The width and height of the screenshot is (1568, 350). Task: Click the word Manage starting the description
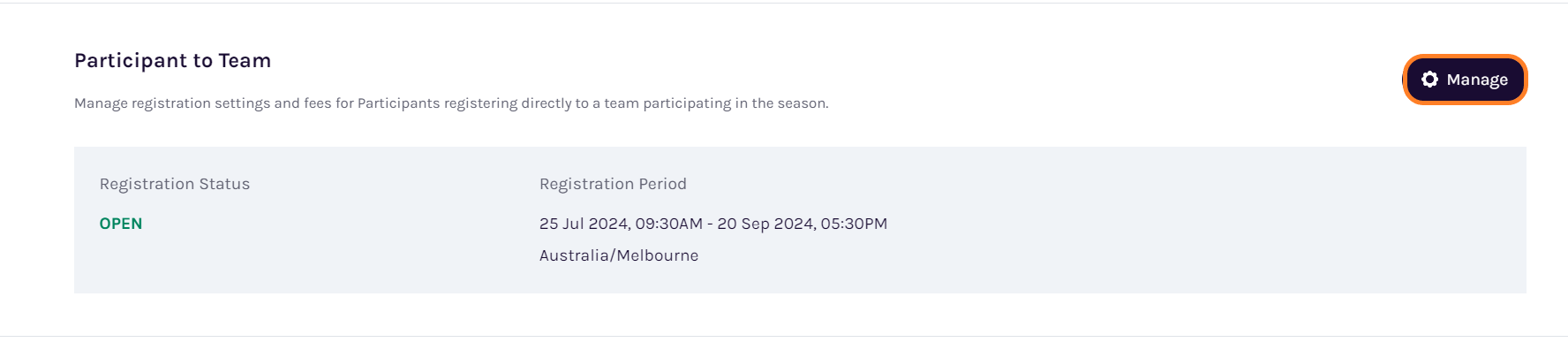click(x=101, y=103)
